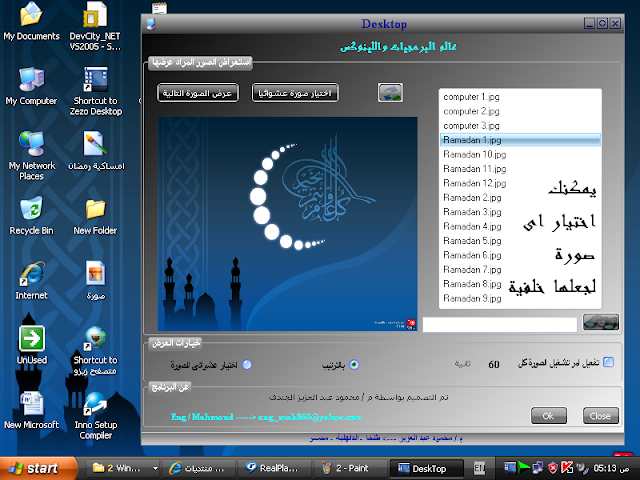This screenshot has width=640, height=480.
Task: Select Ramadan 9.jpg in the list
Action: click(x=520, y=298)
